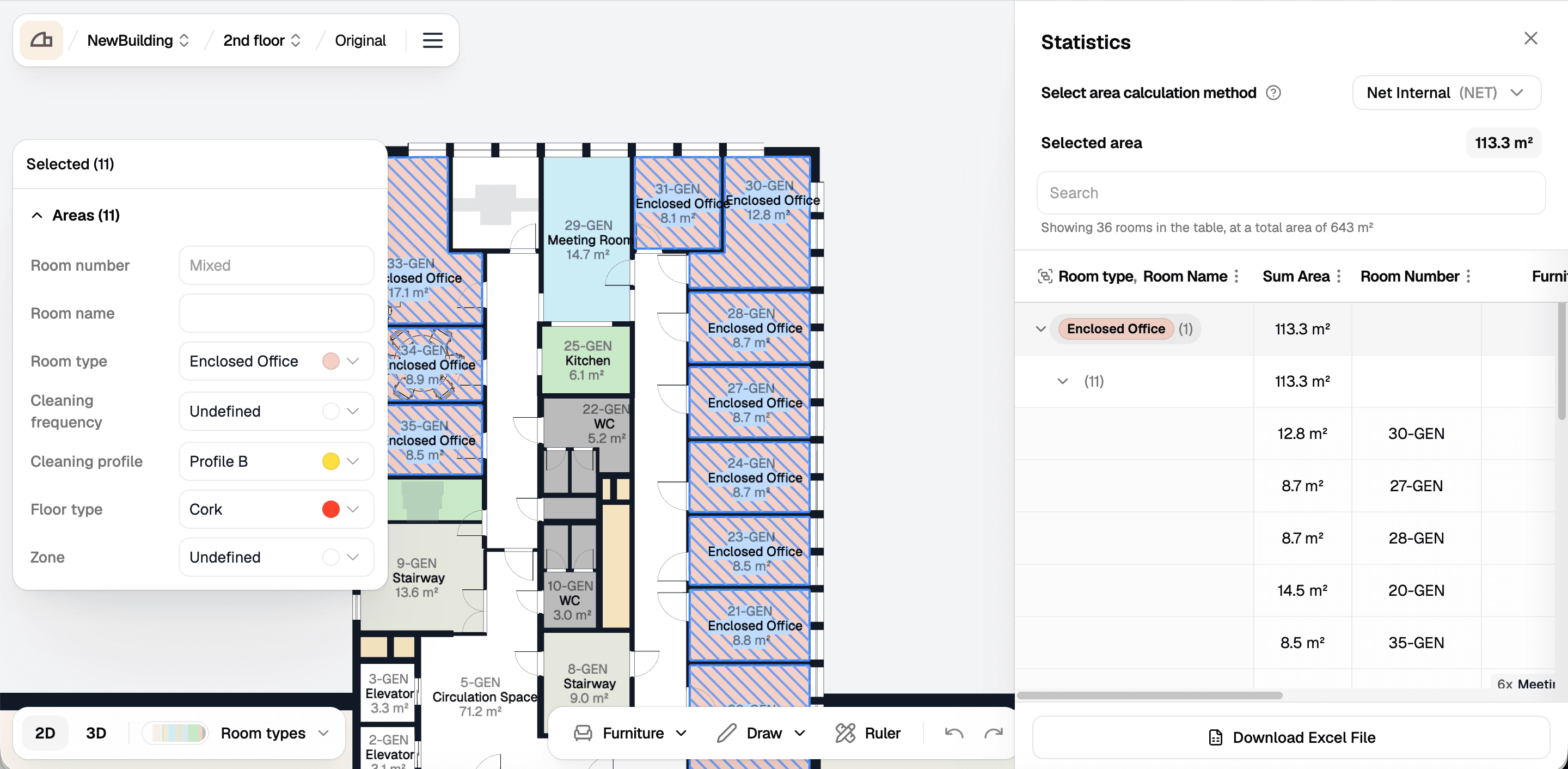
Task: Collapse the (11) sub-group row
Action: tap(1062, 381)
